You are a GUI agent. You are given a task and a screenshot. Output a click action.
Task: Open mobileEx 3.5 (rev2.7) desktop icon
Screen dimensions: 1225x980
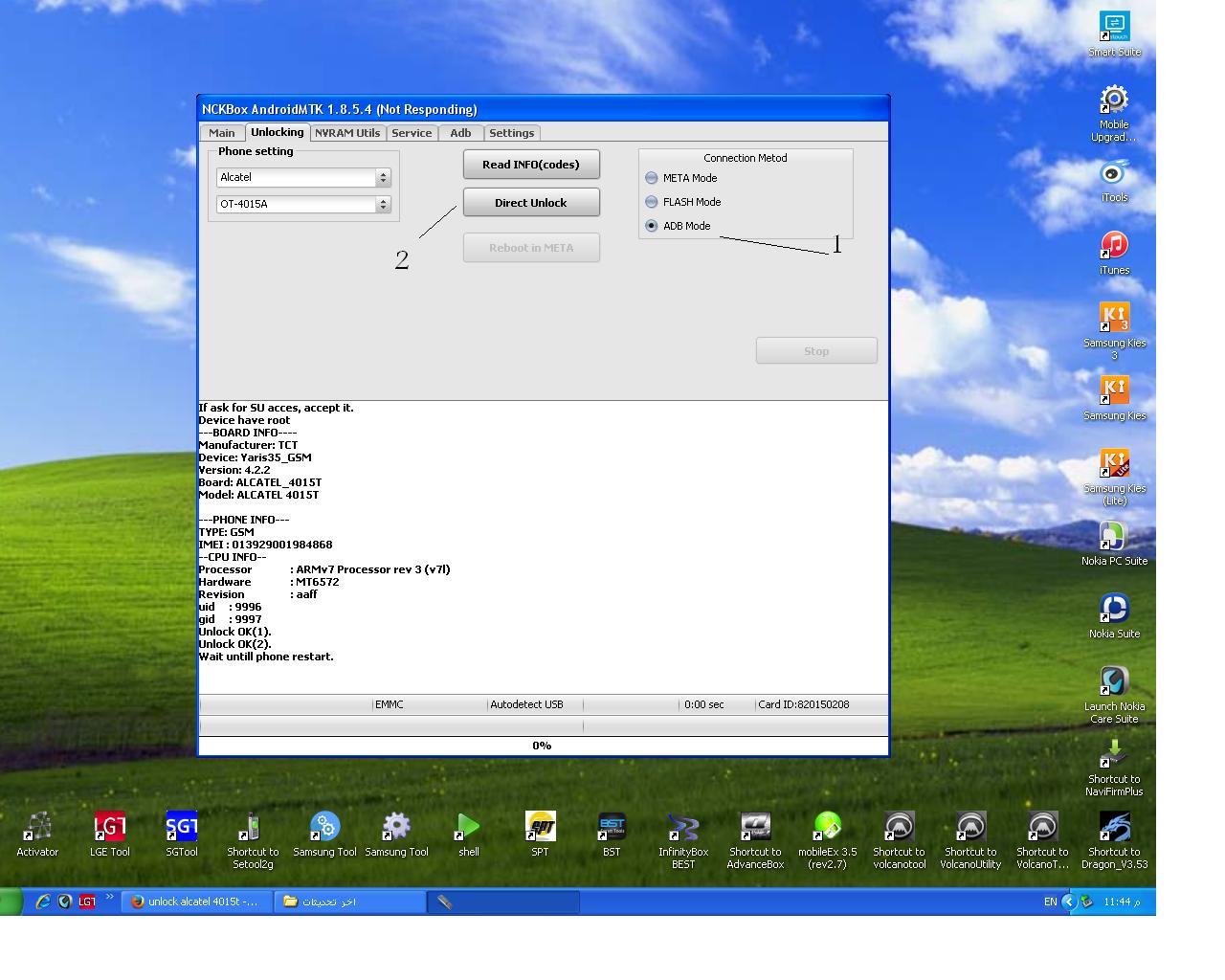827,840
